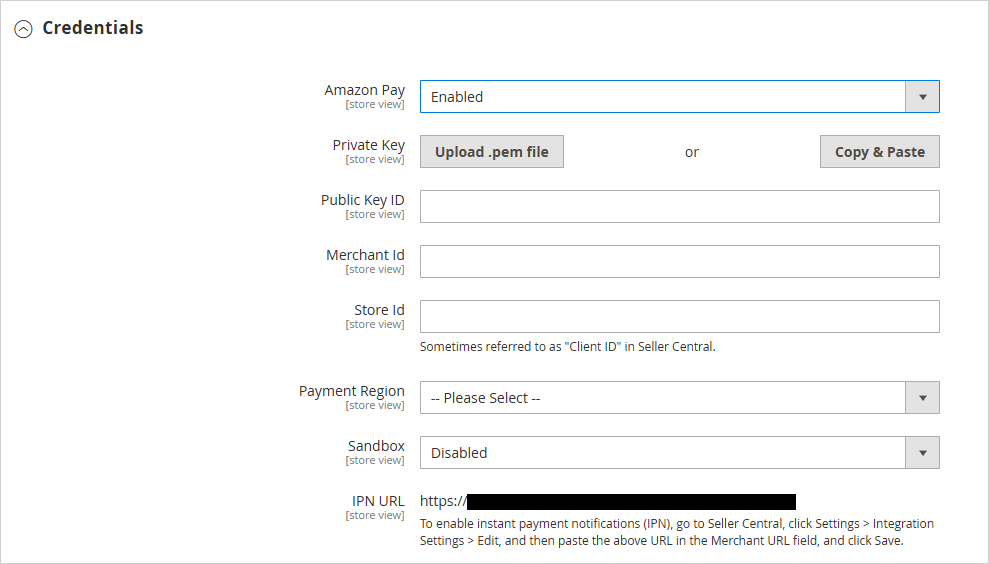The width and height of the screenshot is (989, 564).
Task: Collapse the Credentials section chevron icon
Action: [x=23, y=29]
